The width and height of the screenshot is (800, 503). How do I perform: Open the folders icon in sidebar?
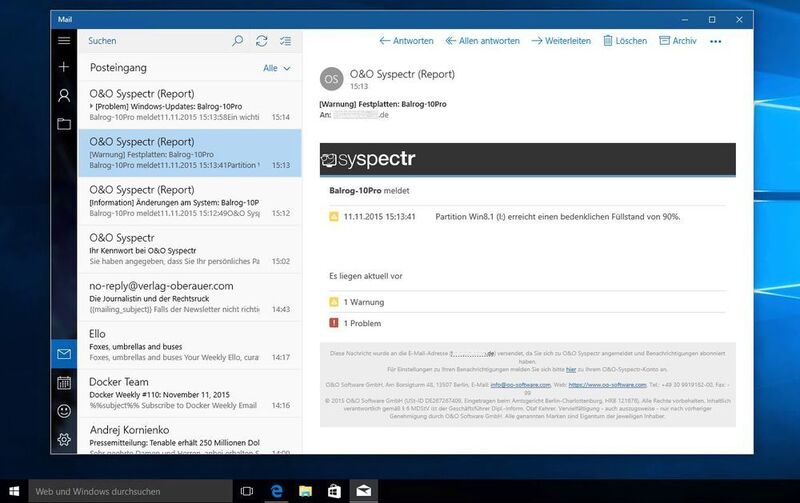pyautogui.click(x=64, y=123)
